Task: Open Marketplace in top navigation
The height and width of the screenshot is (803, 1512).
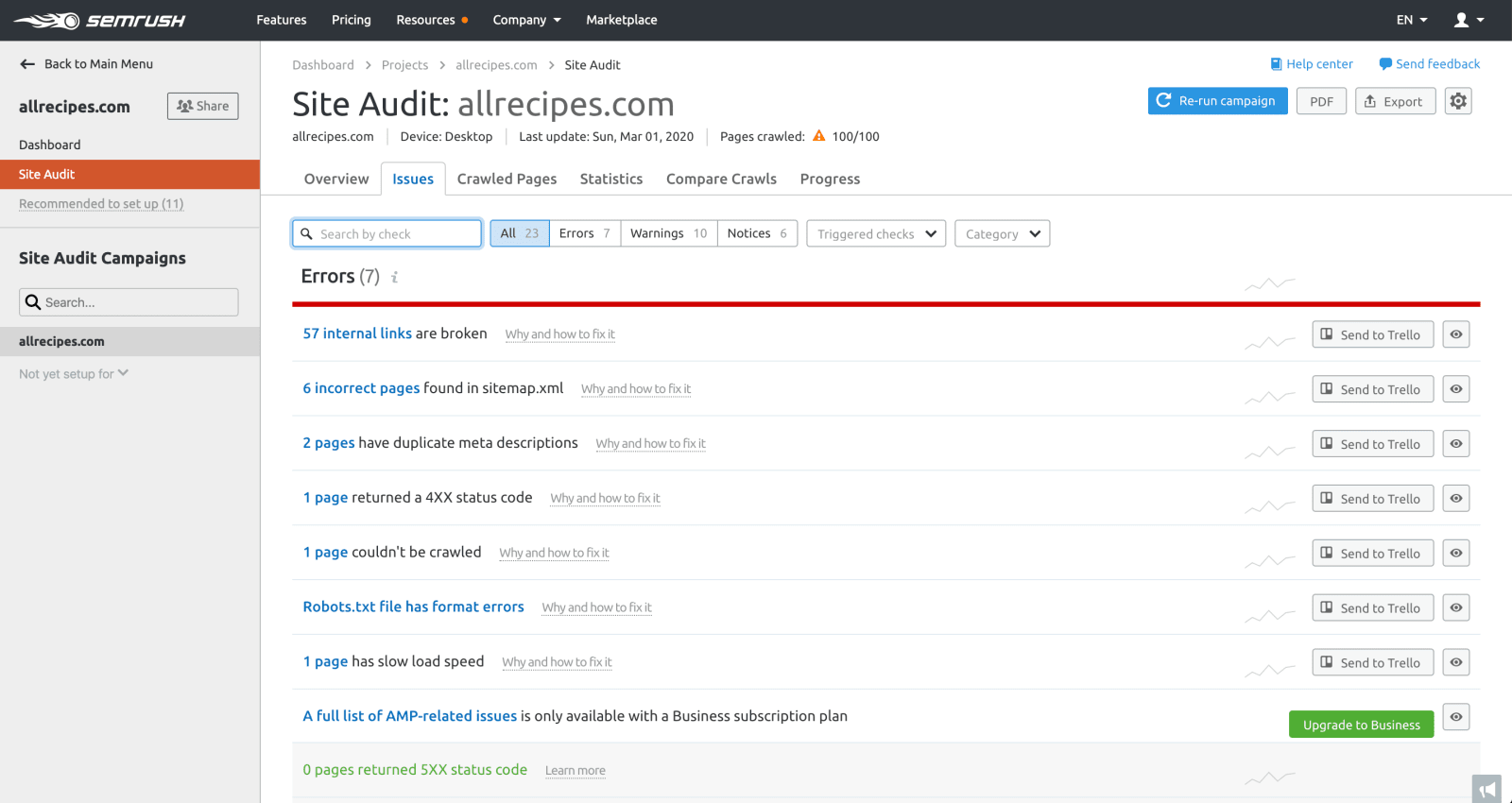Action: pos(621,20)
